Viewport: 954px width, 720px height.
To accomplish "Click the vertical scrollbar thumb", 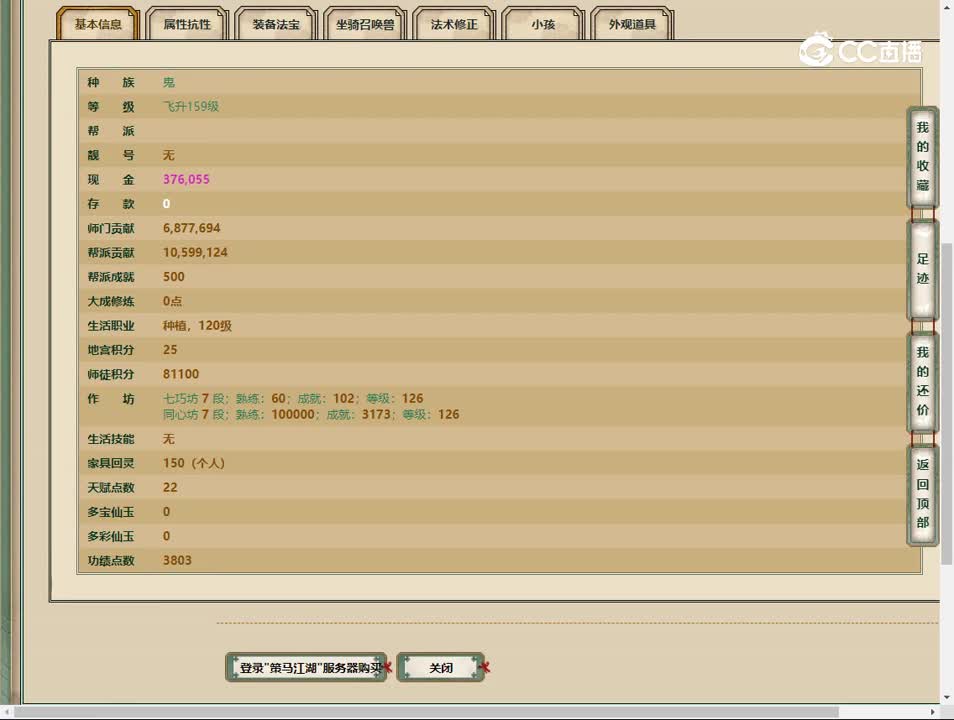I will [x=947, y=405].
